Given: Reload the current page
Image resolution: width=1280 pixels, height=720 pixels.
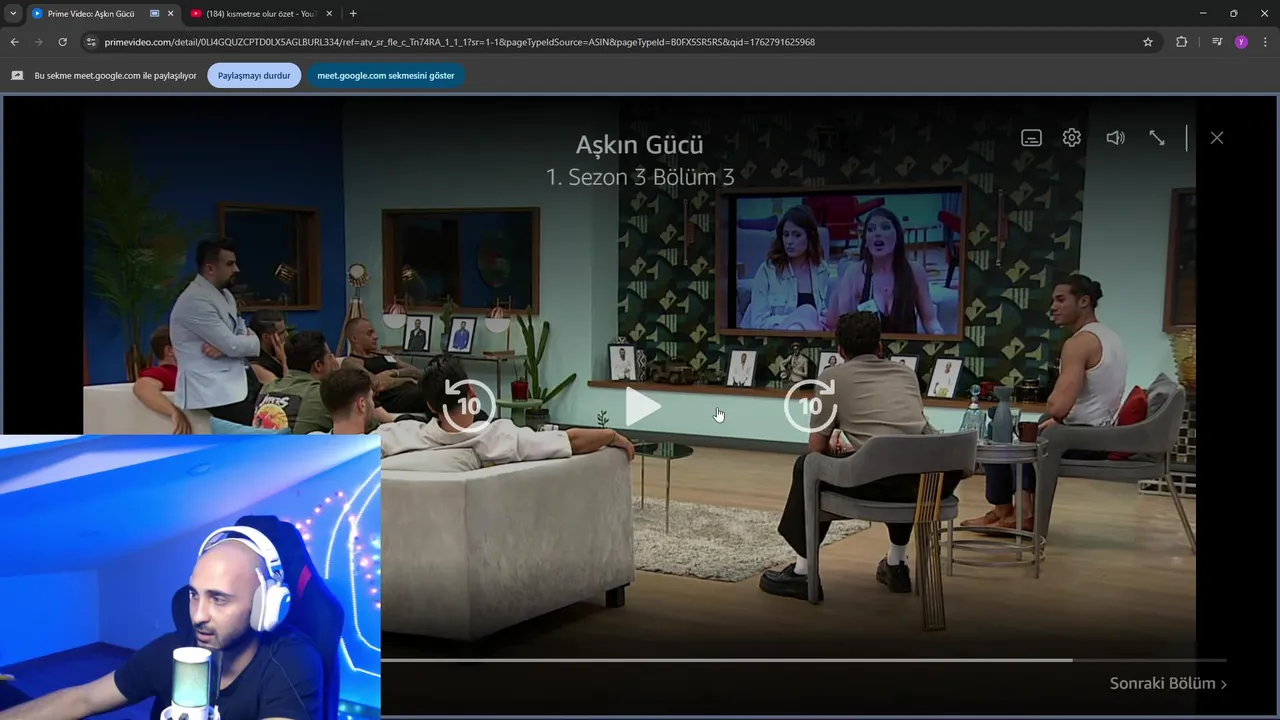Looking at the screenshot, I should pyautogui.click(x=62, y=42).
